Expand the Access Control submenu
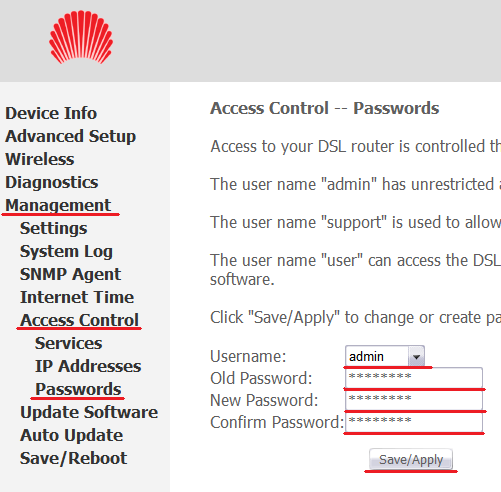Image resolution: width=501 pixels, height=492 pixels. (x=79, y=320)
